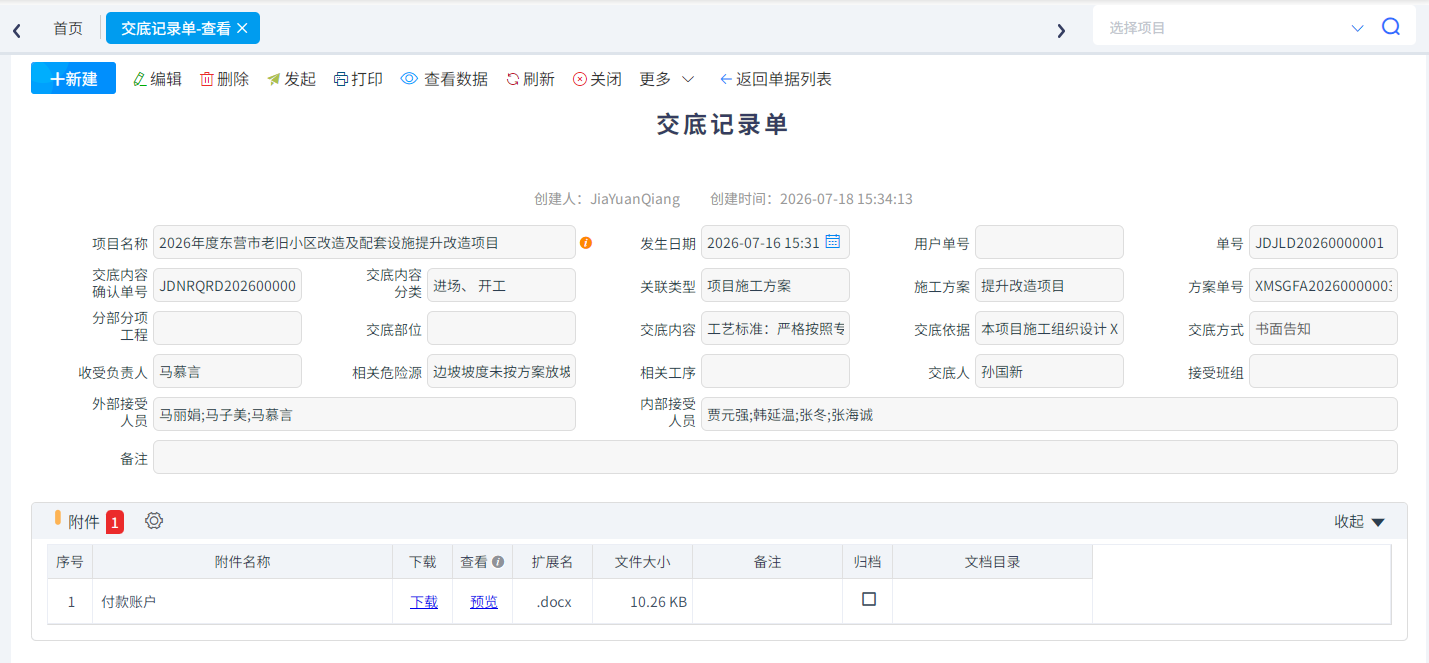Open attachment settings gear icon
Image resolution: width=1429 pixels, height=663 pixels.
[x=154, y=521]
